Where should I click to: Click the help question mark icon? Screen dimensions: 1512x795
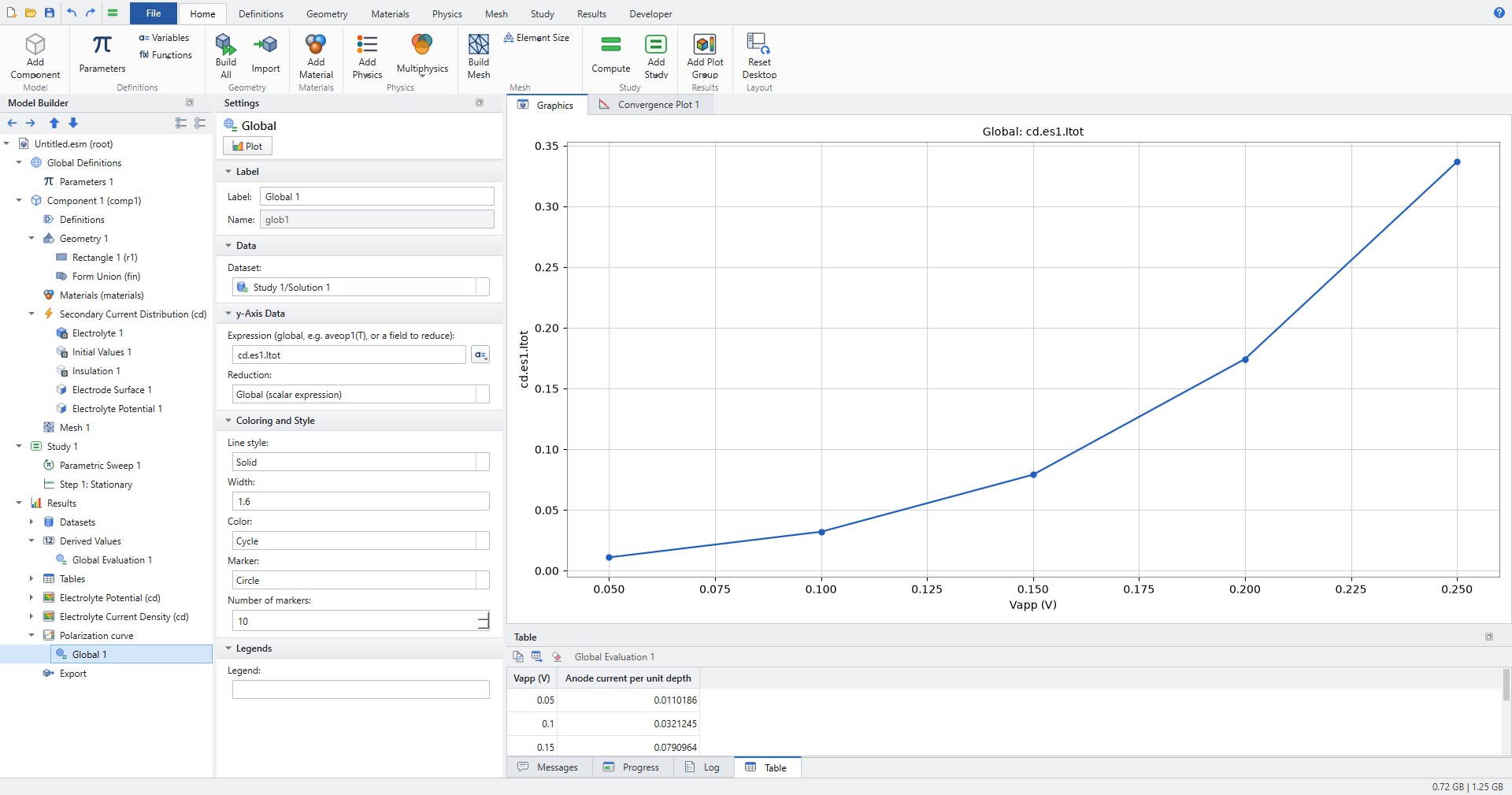pos(1499,13)
